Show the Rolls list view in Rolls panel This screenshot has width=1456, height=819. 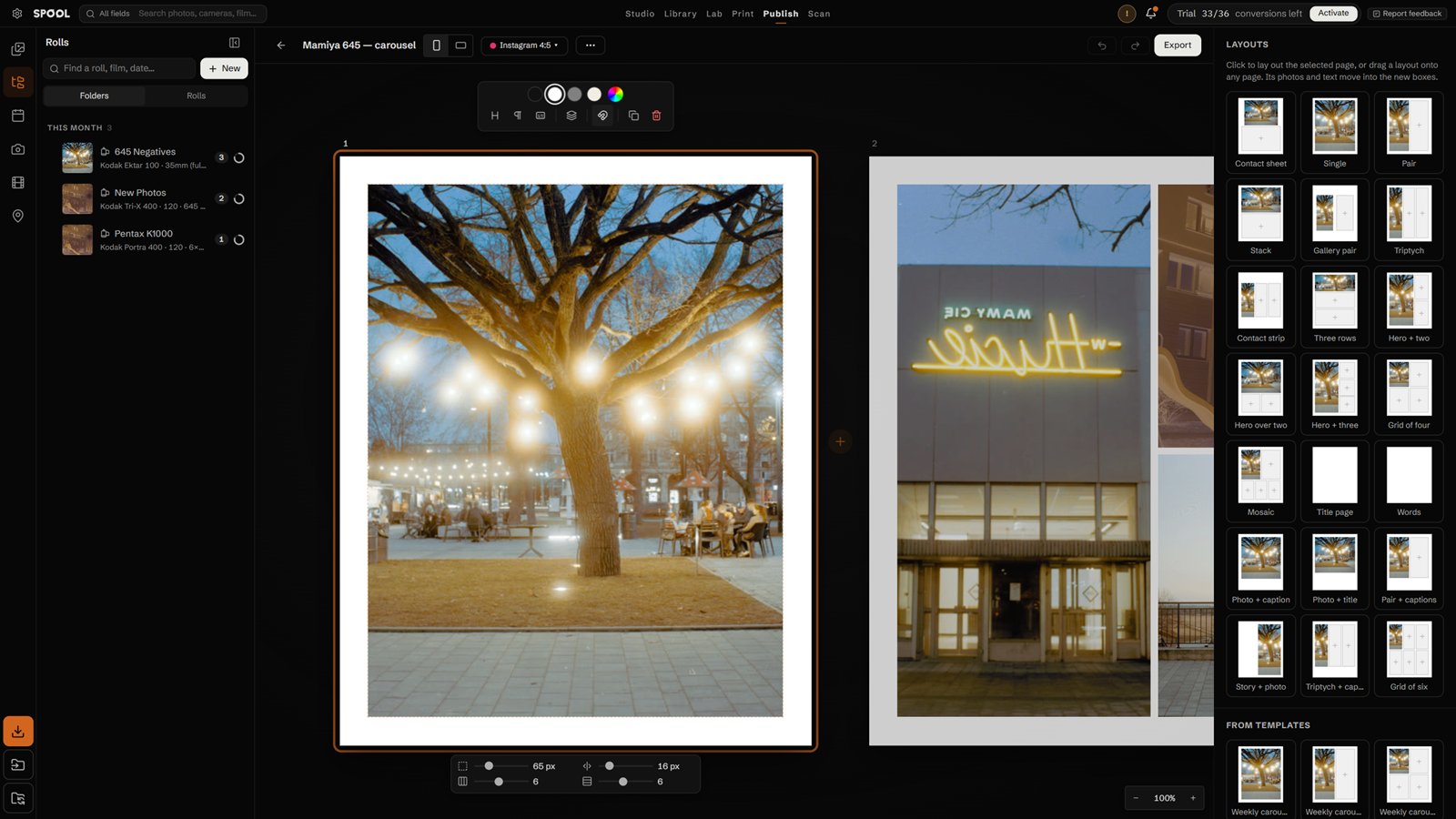pos(197,96)
